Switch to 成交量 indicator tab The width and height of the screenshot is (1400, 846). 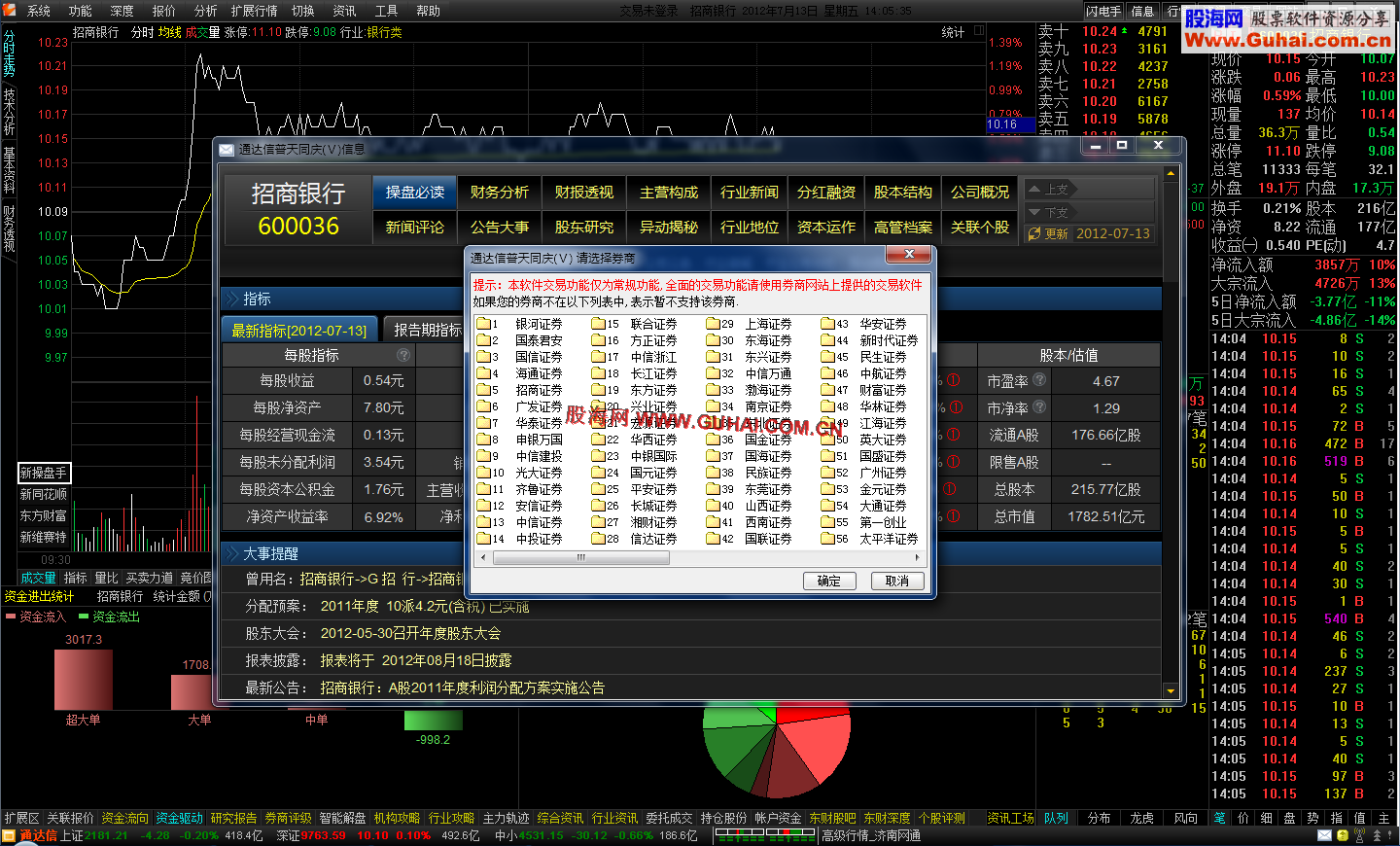(x=39, y=578)
